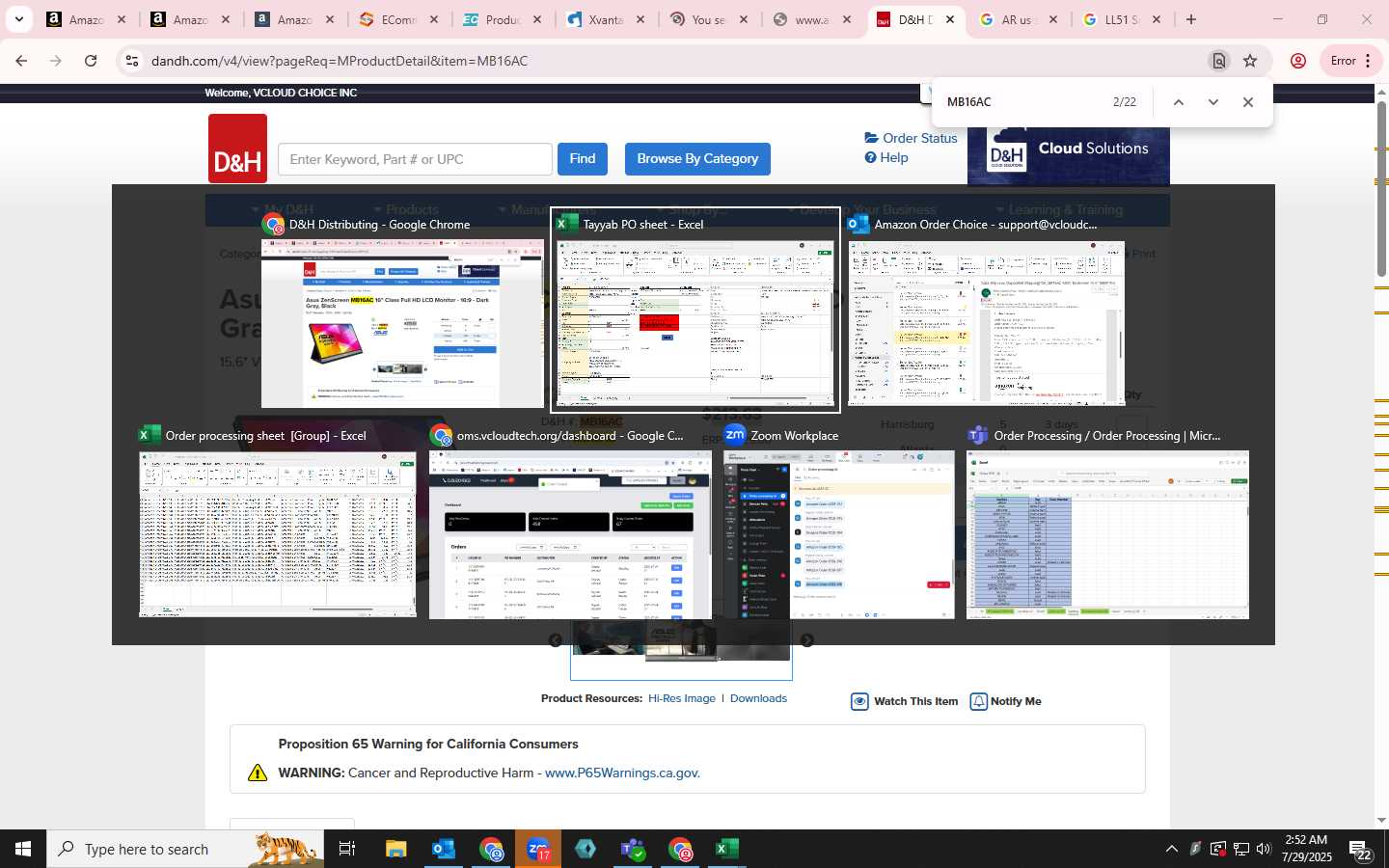Screen dimensions: 1389x868
Task: Reload the page
Action: [91, 61]
